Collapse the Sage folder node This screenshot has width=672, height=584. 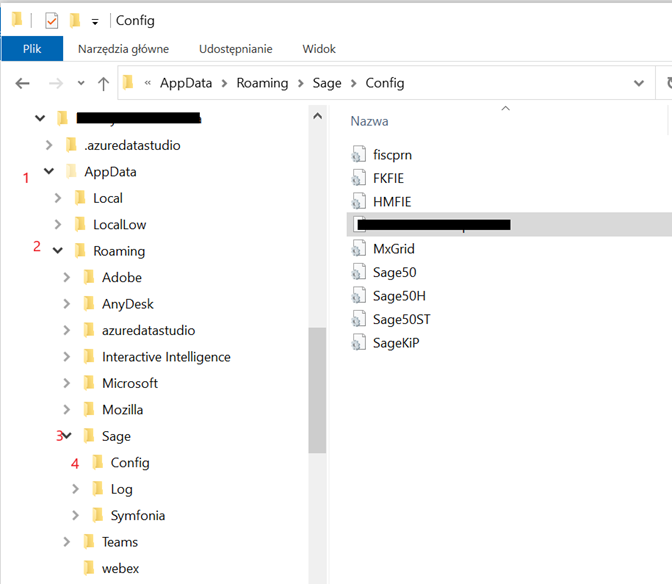coord(67,436)
